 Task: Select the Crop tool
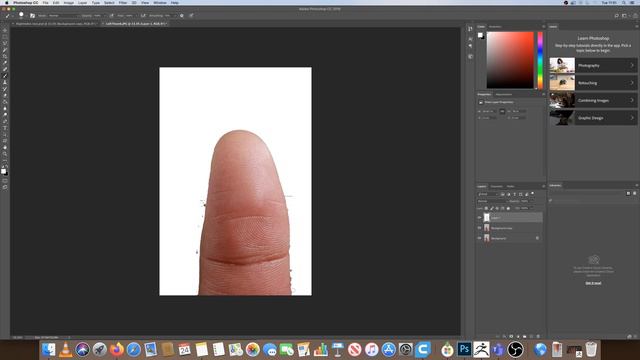click(5, 56)
